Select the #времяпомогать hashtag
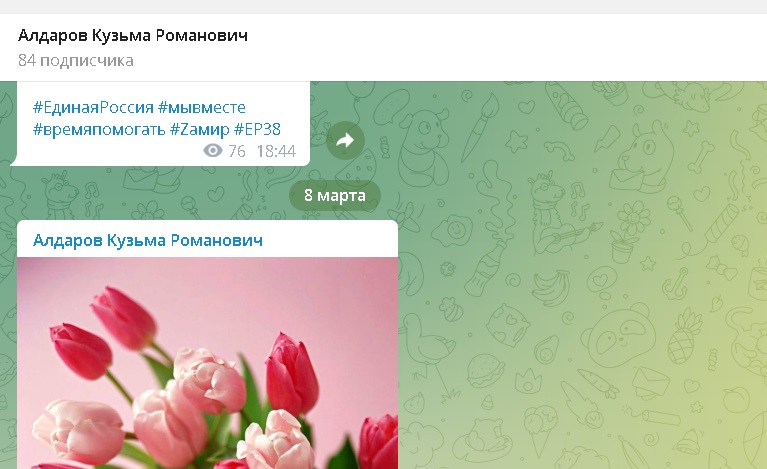The width and height of the screenshot is (767, 469). click(99, 129)
